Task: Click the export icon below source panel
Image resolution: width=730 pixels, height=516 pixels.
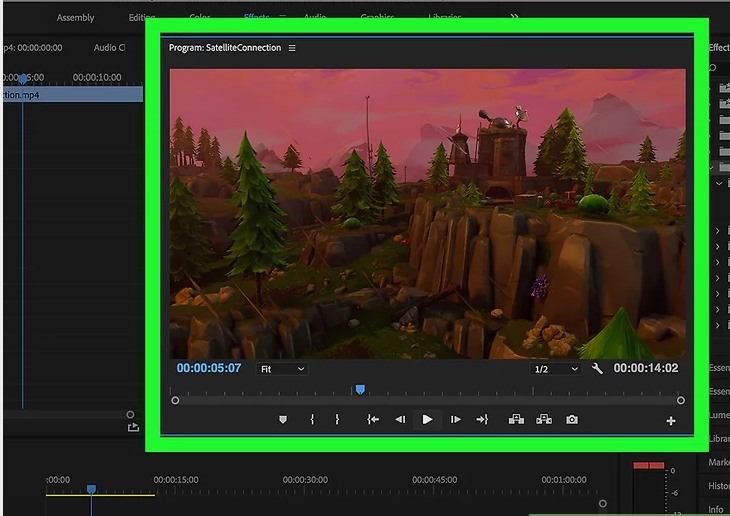Action: click(133, 427)
